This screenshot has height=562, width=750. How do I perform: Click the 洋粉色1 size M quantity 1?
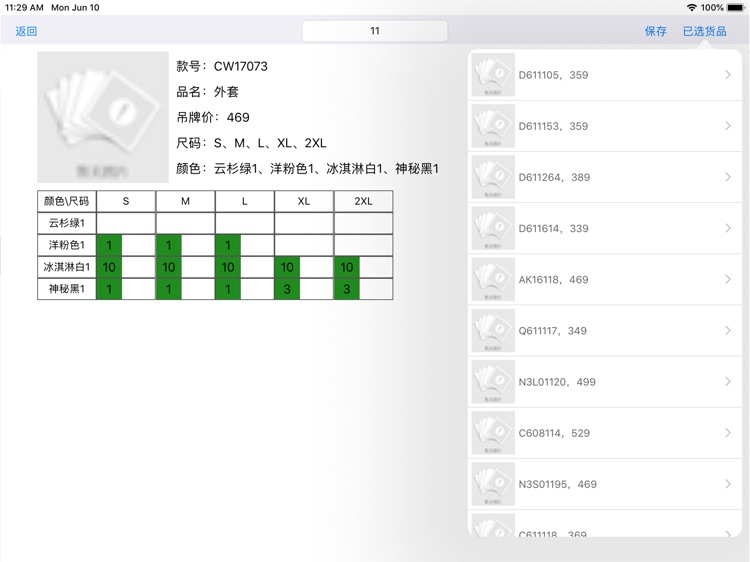[169, 245]
